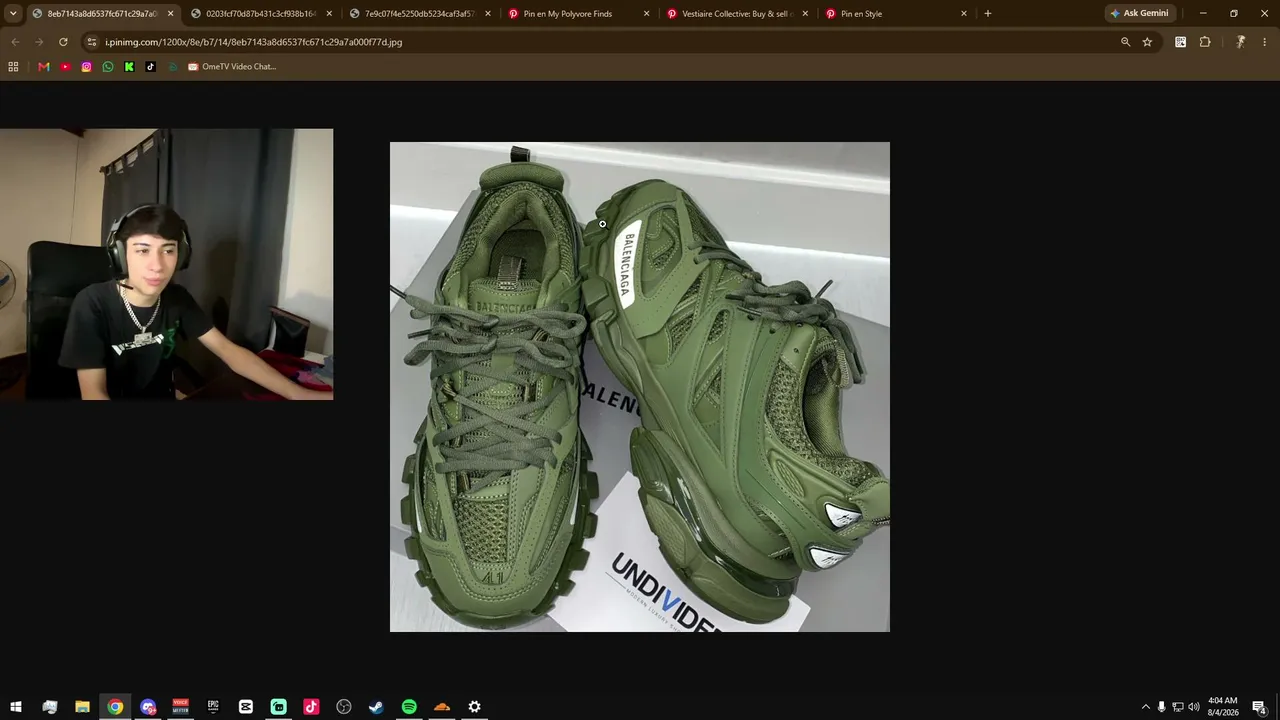
Task: Go back to the previous page
Action: (x=15, y=42)
